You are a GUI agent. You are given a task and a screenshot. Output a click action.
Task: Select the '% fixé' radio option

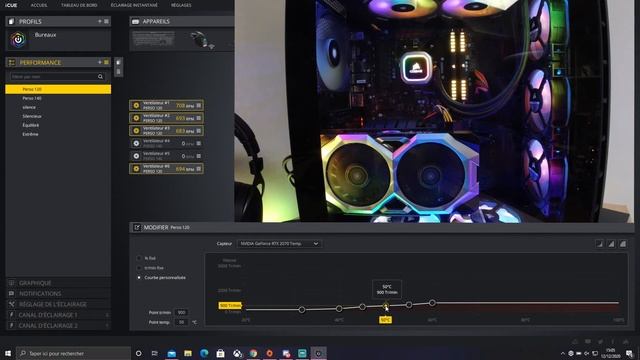(x=139, y=258)
